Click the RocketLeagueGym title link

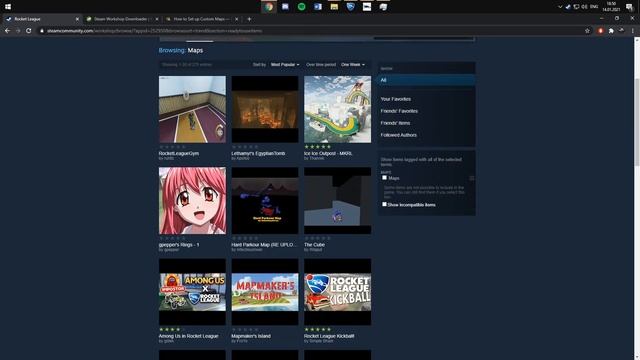pyautogui.click(x=179, y=153)
